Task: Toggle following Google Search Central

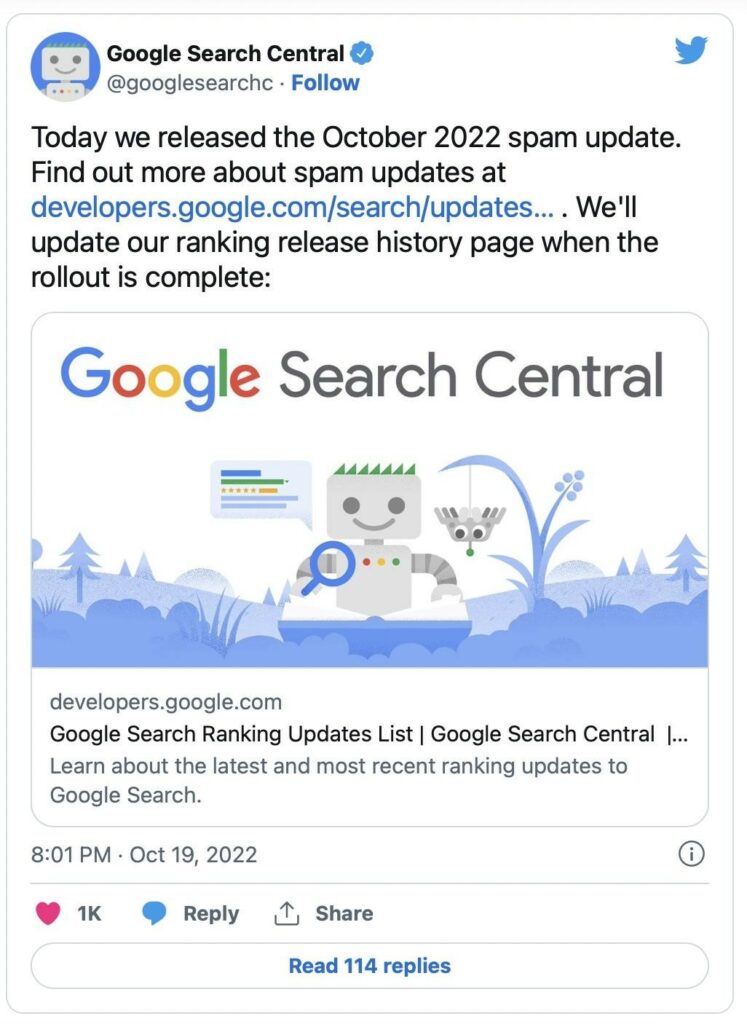Action: click(325, 82)
